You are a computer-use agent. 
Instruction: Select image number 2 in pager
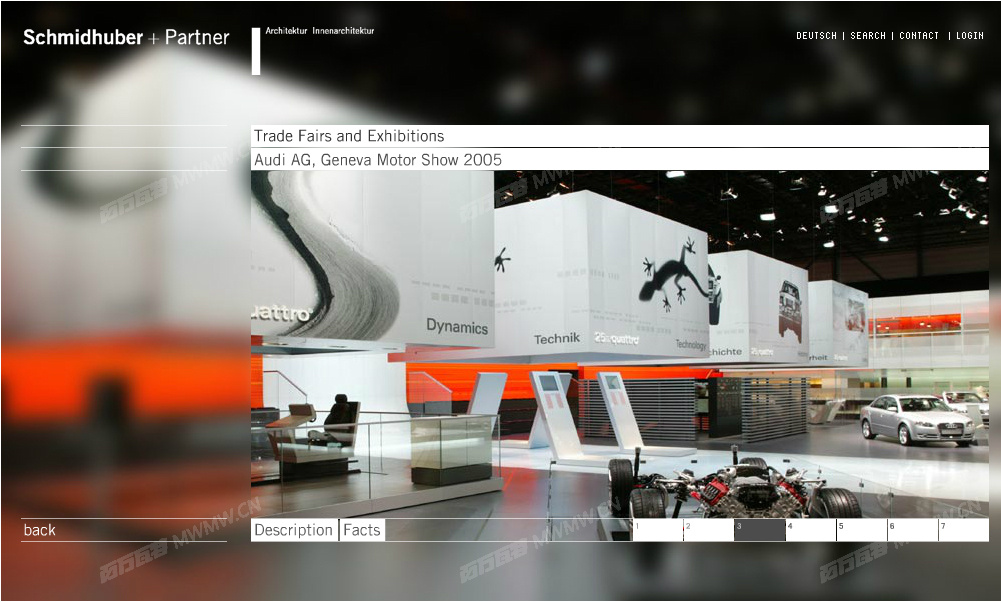click(709, 530)
